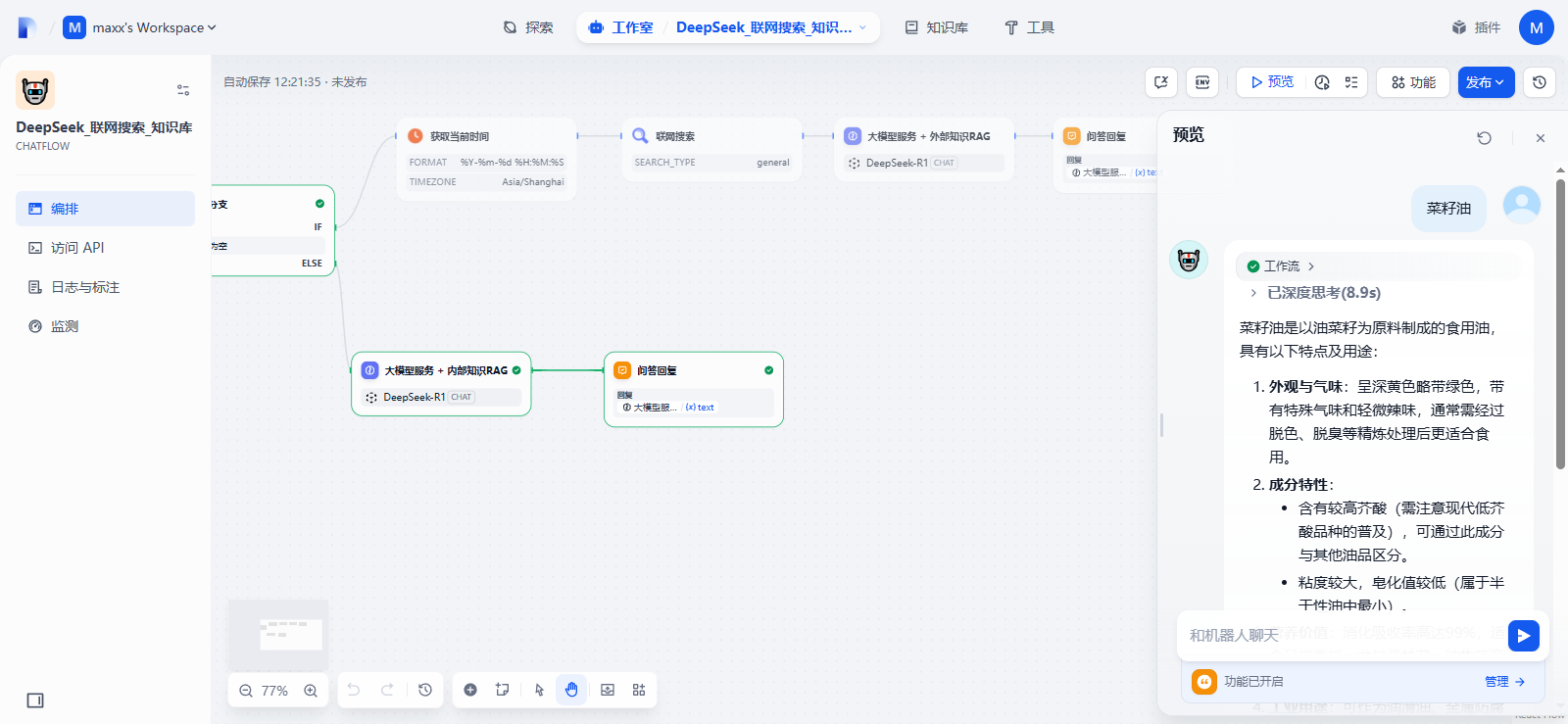Open 管理 link for enabled features

tap(1504, 682)
